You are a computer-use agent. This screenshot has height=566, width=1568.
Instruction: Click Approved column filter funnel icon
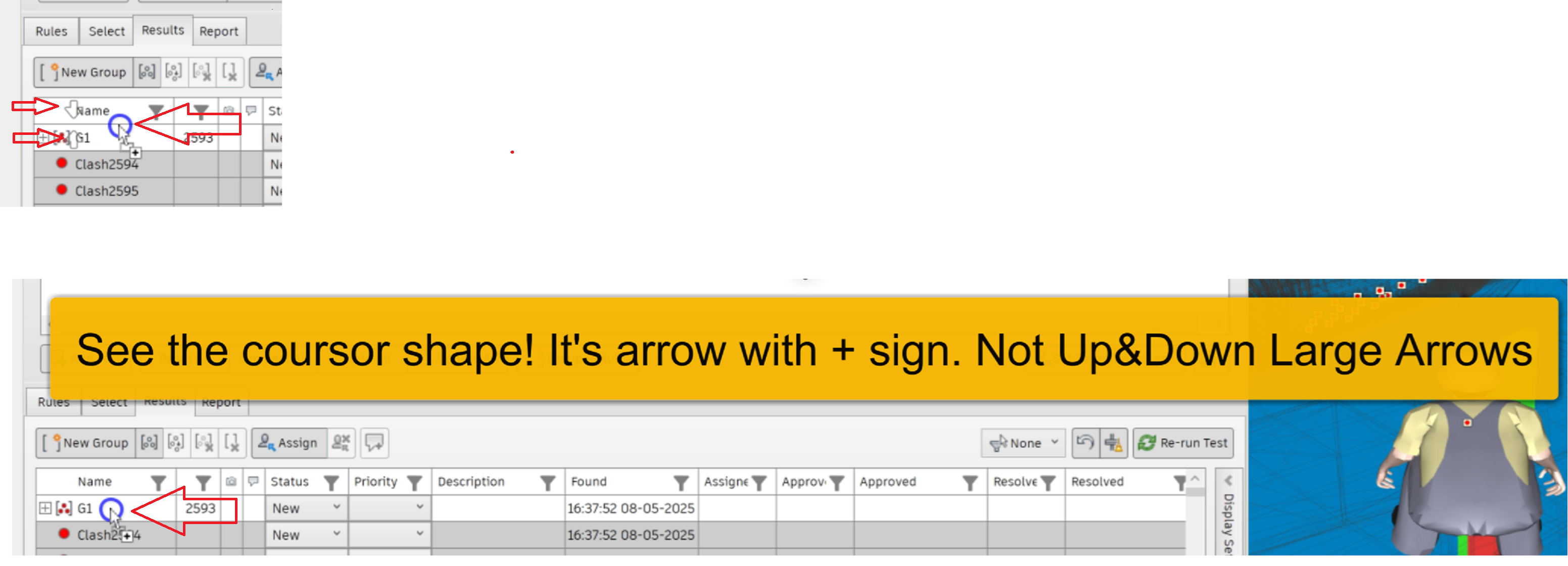click(x=970, y=483)
